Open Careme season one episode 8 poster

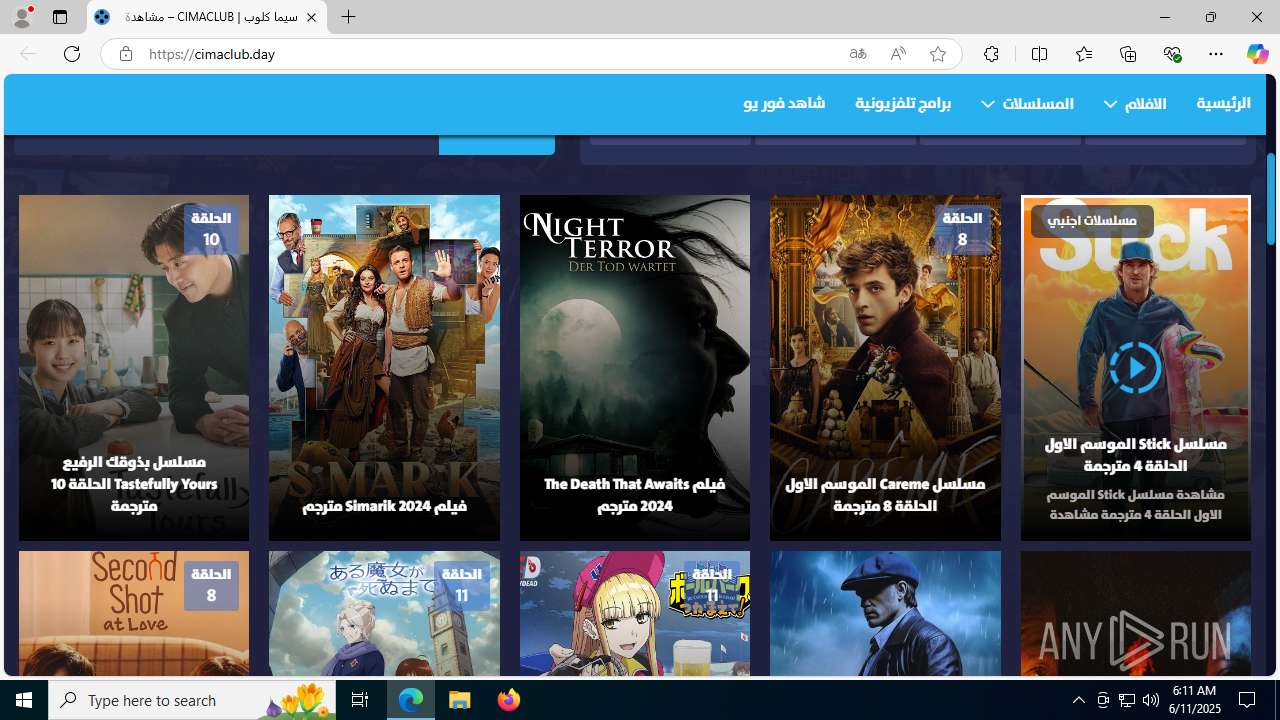pyautogui.click(x=885, y=367)
